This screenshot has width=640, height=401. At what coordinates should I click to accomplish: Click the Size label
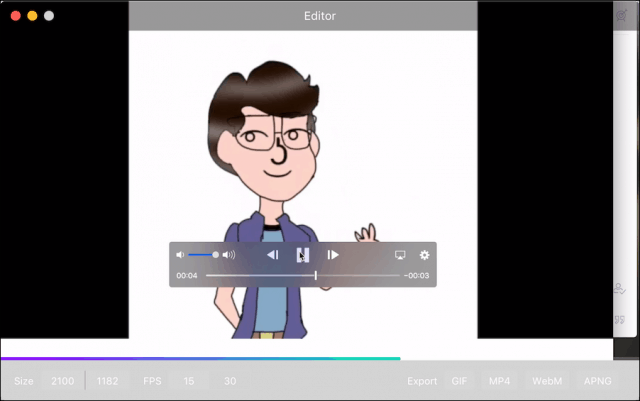click(x=24, y=381)
